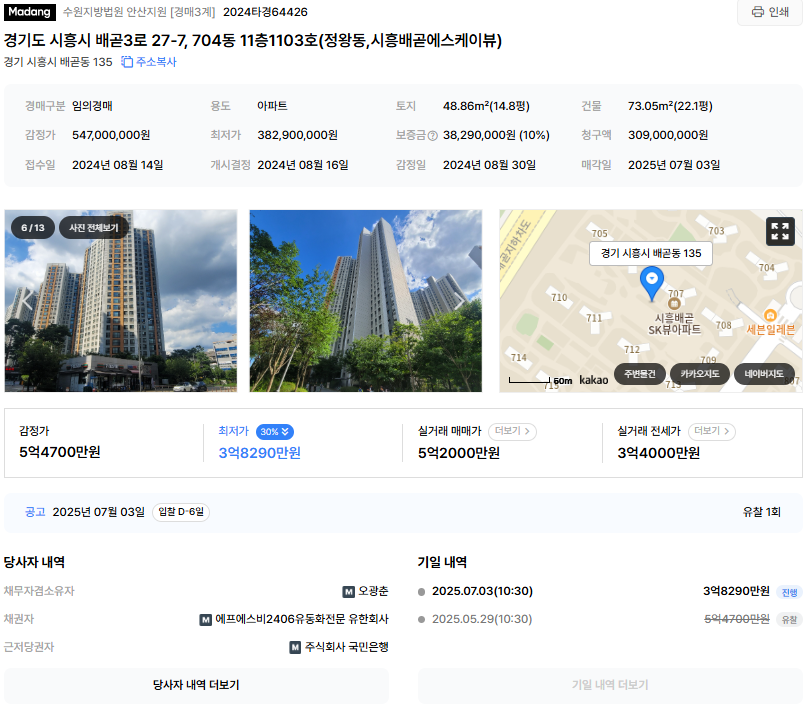Click the kakao map logo
Screen dimensions: 805x711
[x=593, y=380]
